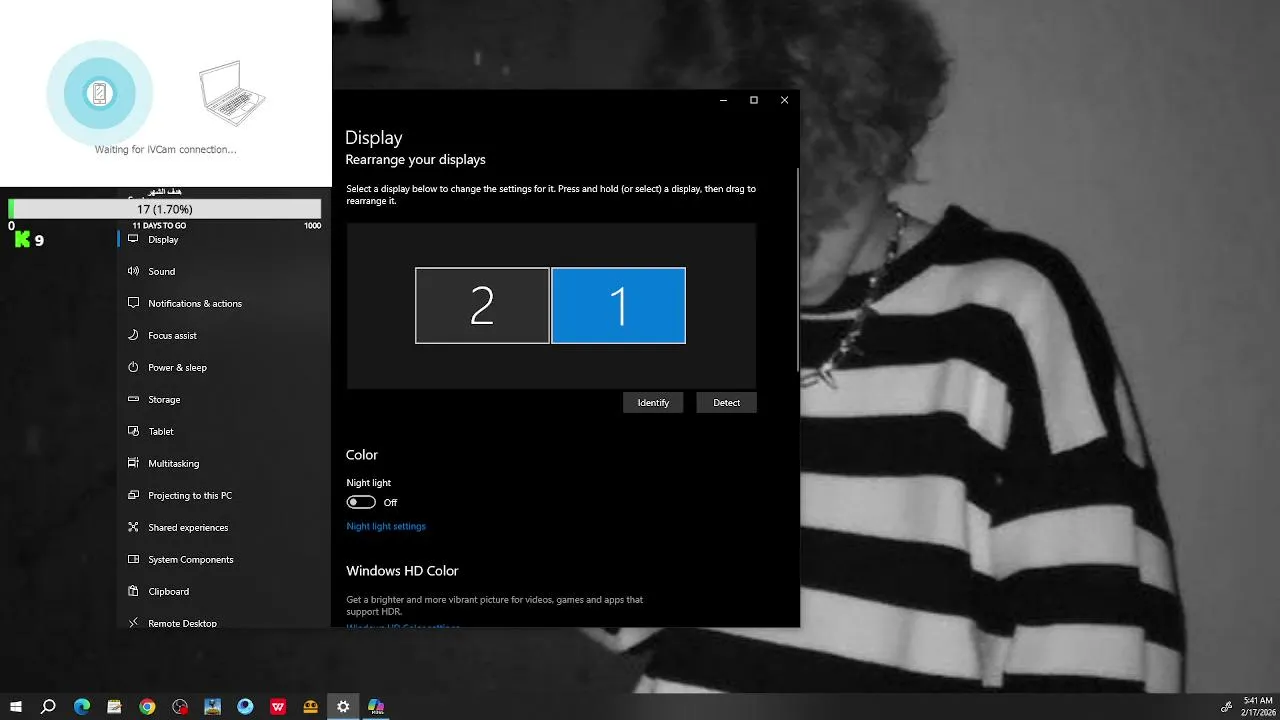The image size is (1280, 720).
Task: Launch Microsoft Edge from taskbar
Action: (x=81, y=706)
